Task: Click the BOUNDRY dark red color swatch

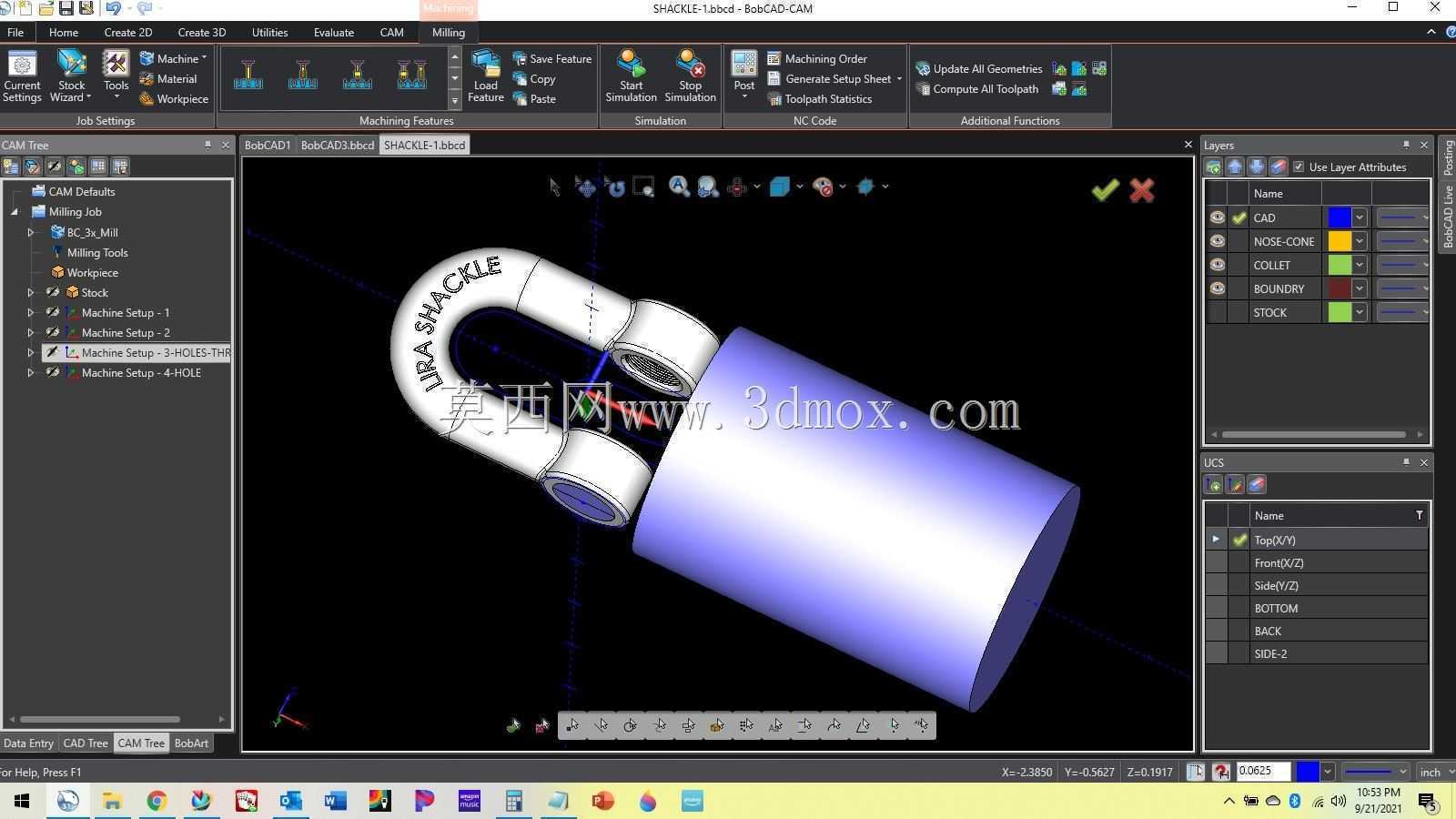Action: coord(1340,288)
